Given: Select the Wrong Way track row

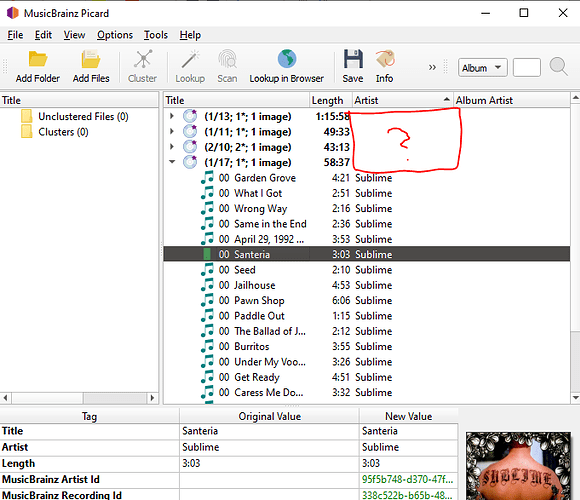Looking at the screenshot, I should 367,209.
